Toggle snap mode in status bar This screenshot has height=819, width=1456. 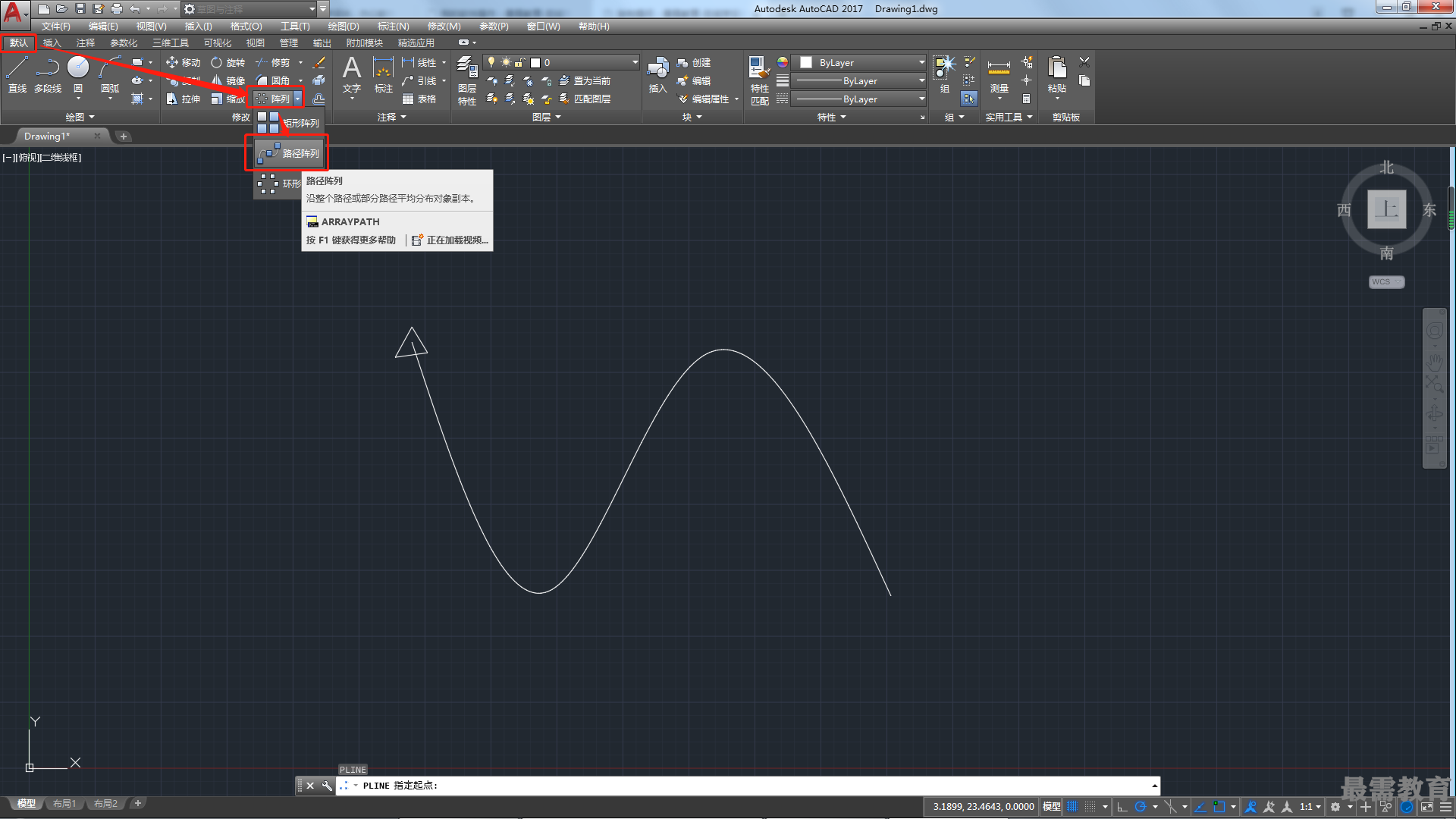(x=1090, y=806)
